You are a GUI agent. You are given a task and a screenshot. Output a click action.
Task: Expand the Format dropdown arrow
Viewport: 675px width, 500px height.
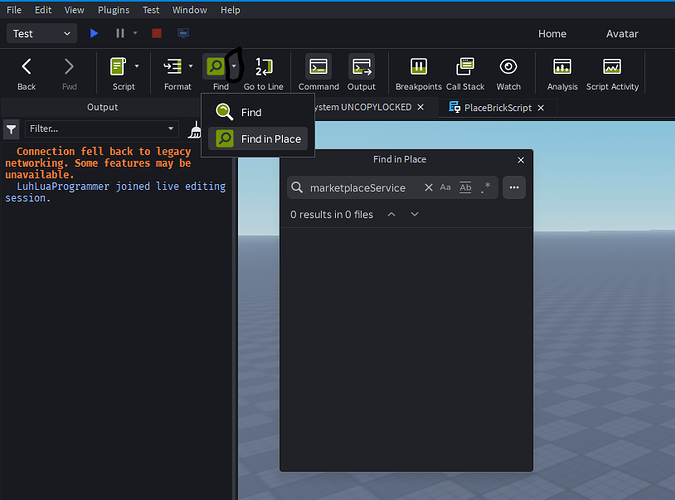(191, 66)
